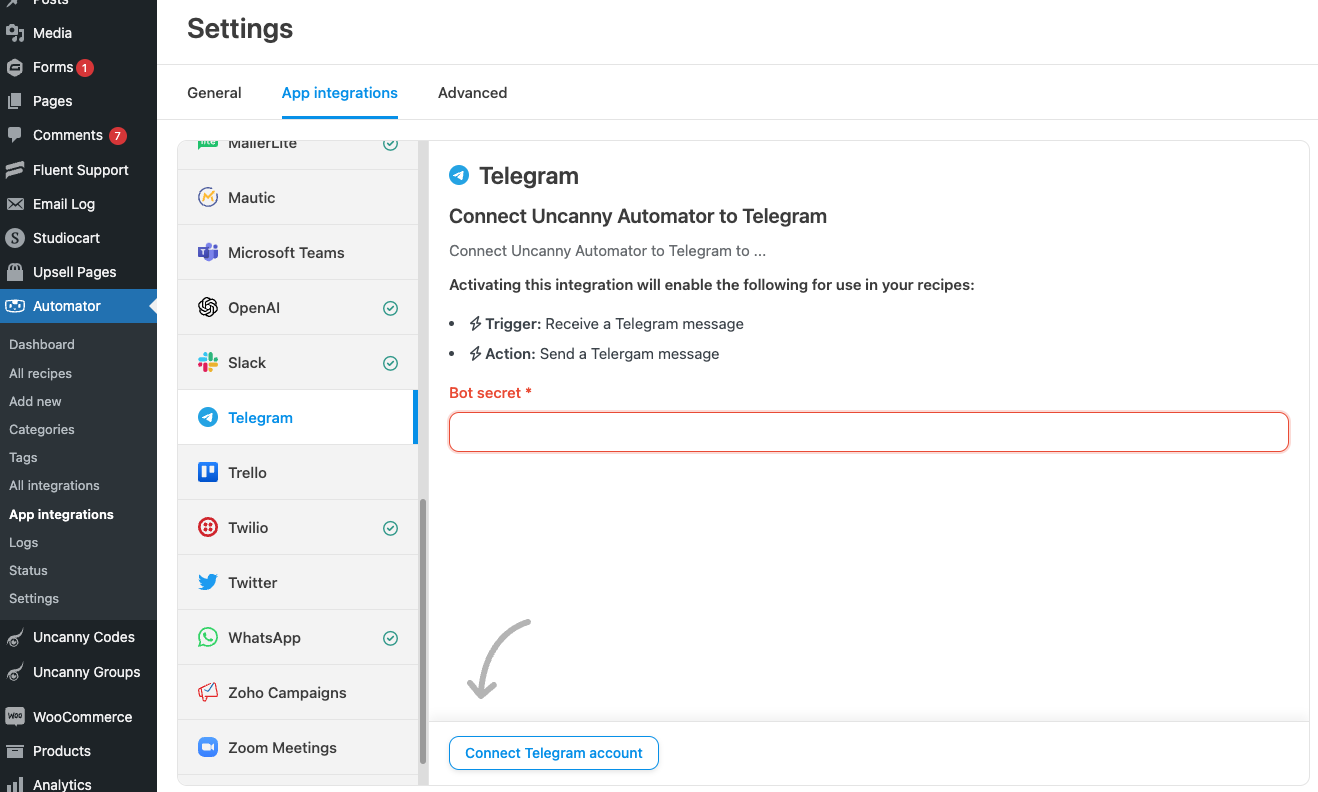
Task: Click the Trello logo icon
Action: coord(208,472)
